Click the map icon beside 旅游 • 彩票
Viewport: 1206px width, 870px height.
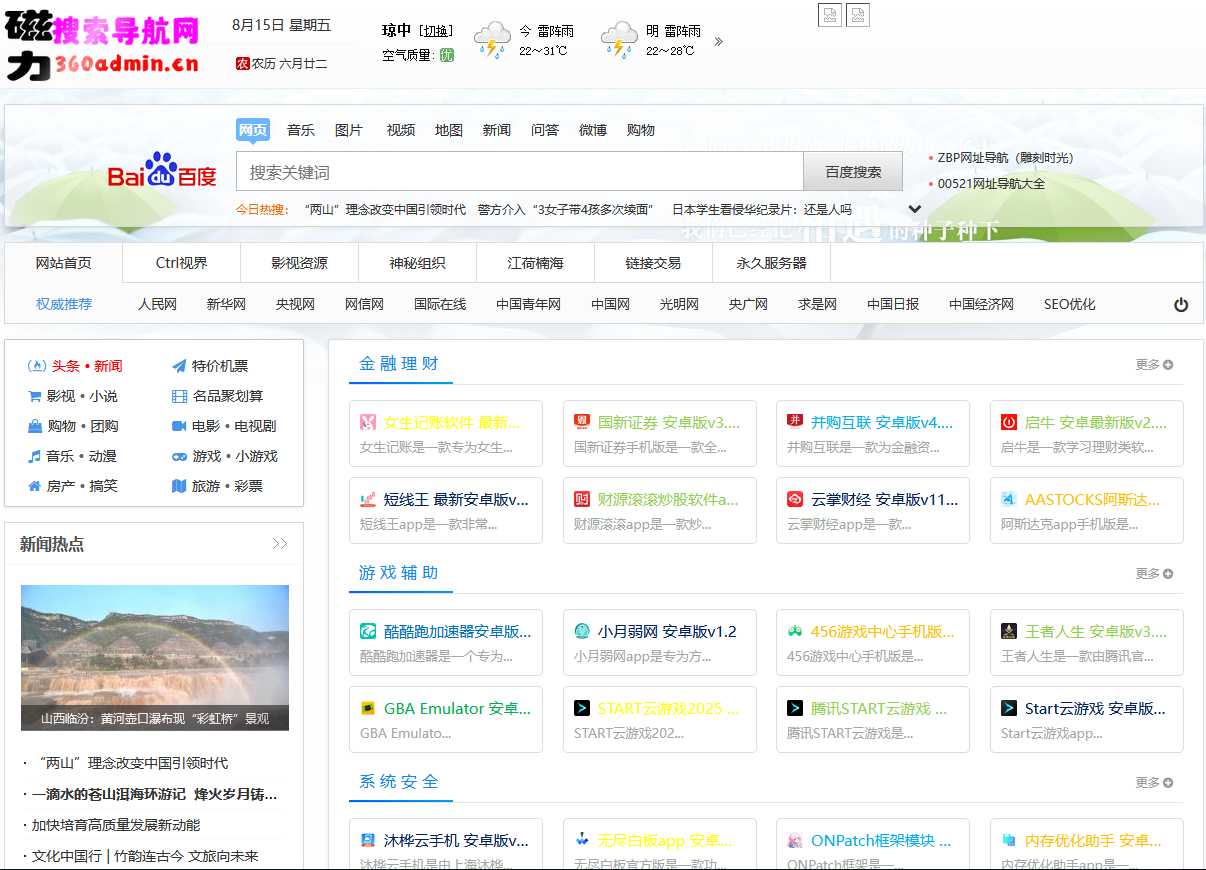click(179, 486)
